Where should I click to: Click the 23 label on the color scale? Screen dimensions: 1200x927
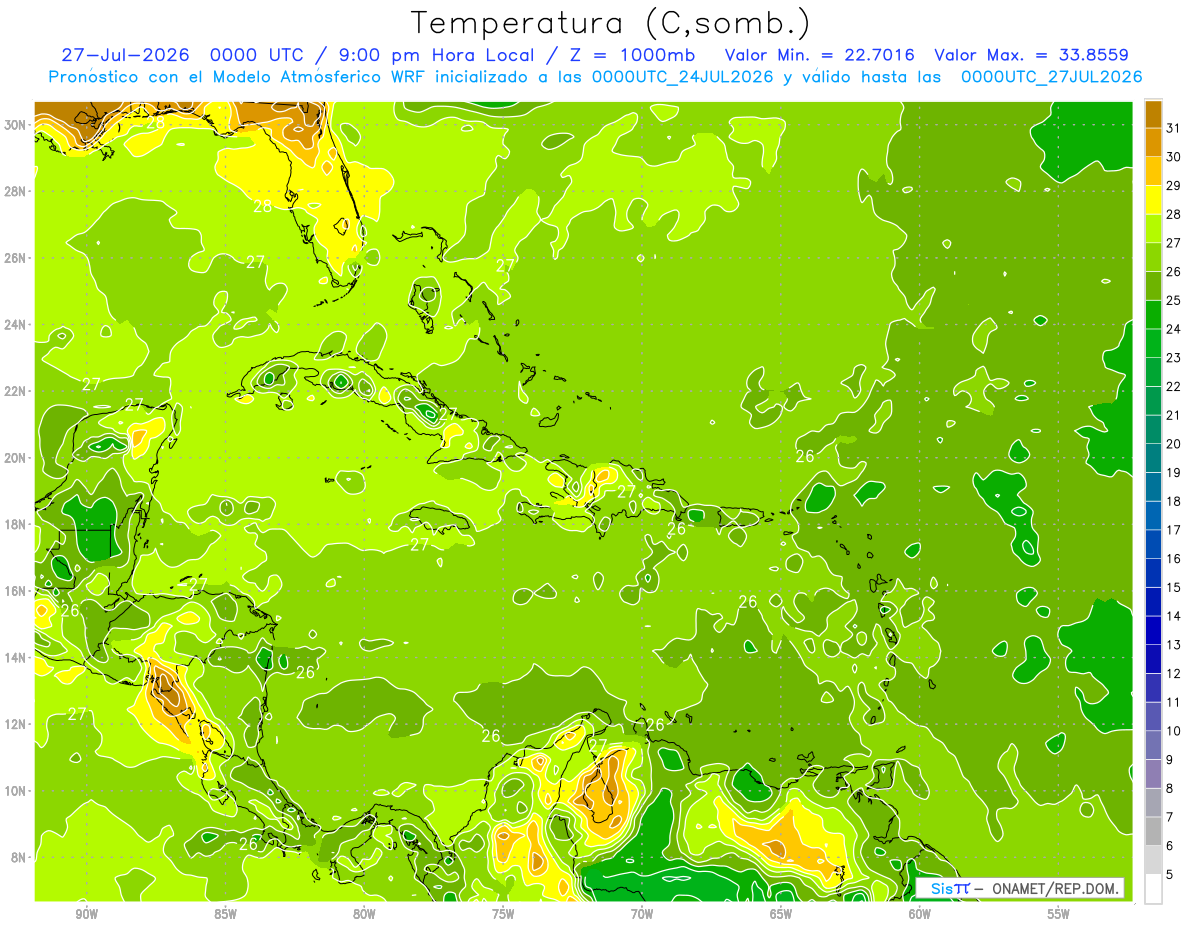pyautogui.click(x=1174, y=358)
